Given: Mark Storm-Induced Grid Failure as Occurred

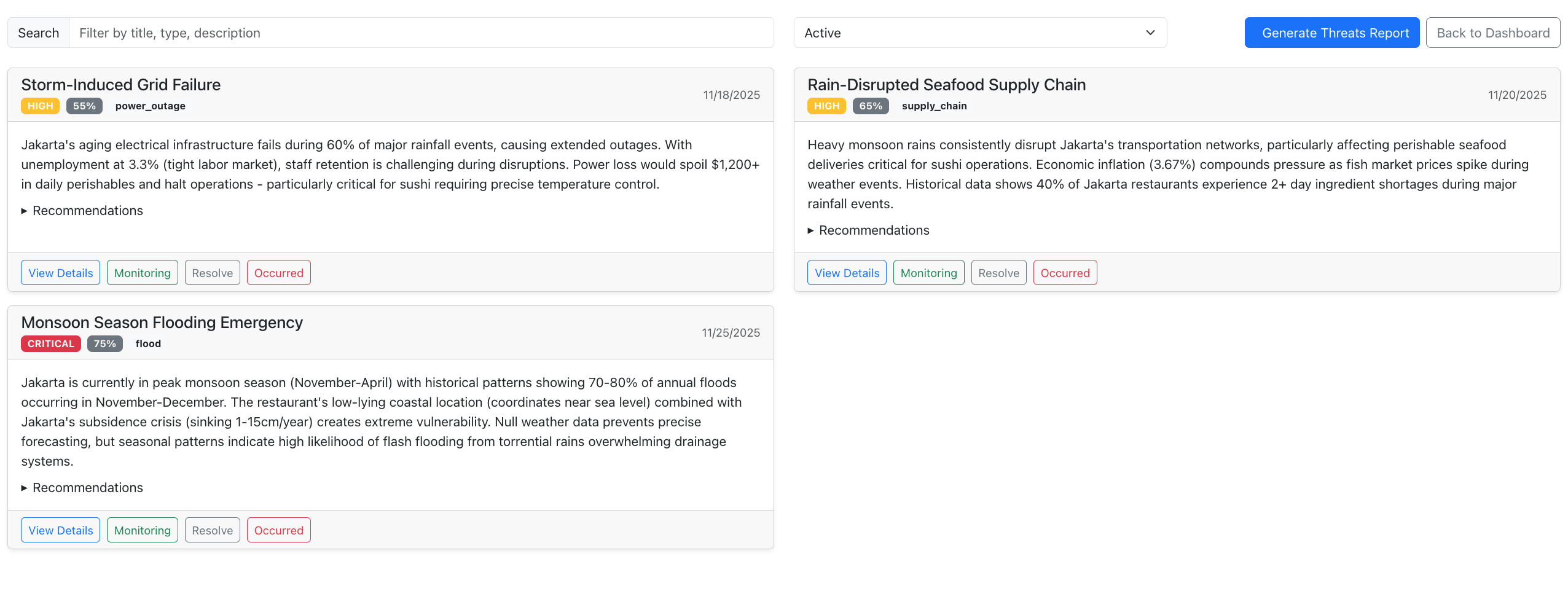Looking at the screenshot, I should click(278, 272).
